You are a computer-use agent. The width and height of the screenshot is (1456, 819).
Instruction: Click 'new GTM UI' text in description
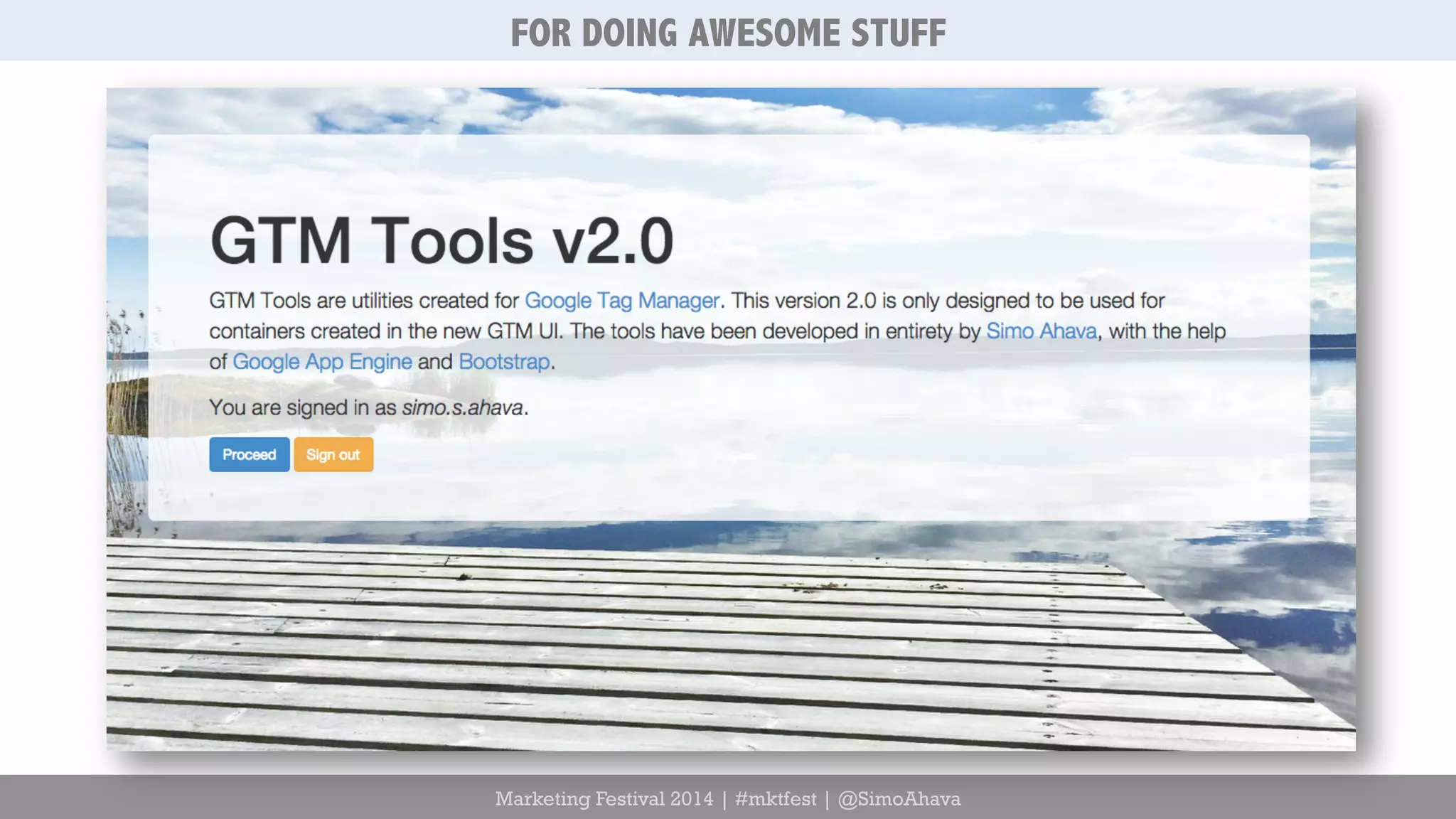coord(502,331)
